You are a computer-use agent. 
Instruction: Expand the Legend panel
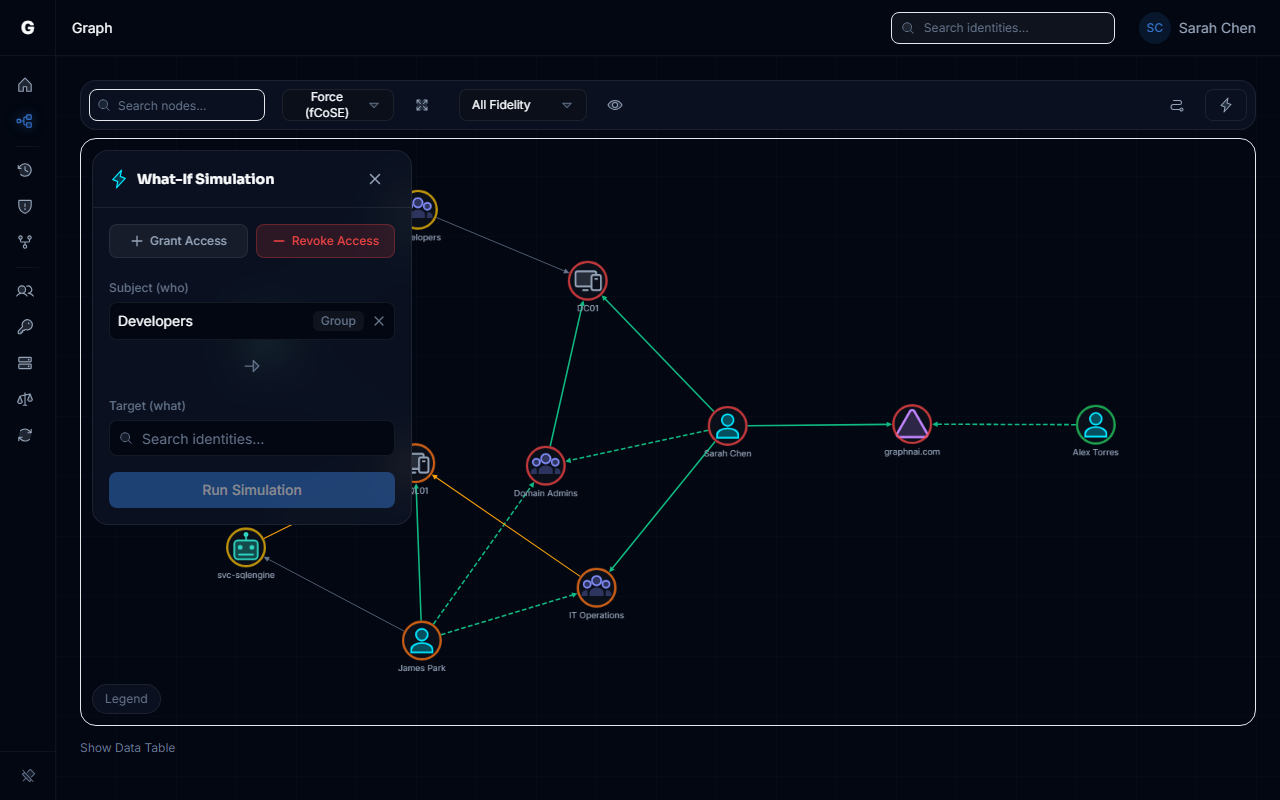pos(126,699)
